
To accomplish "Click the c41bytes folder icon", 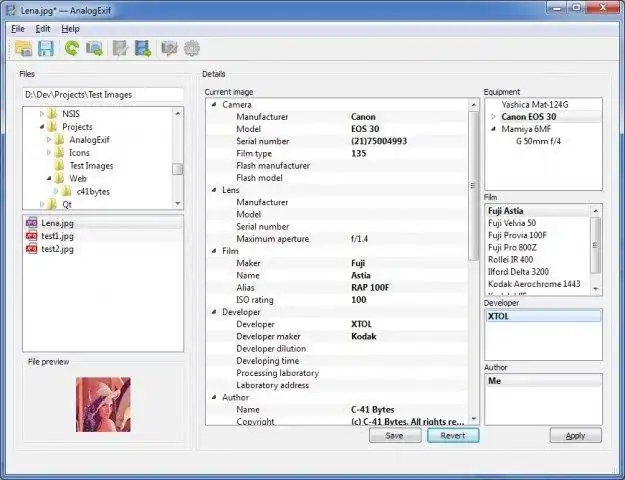I will tap(67, 191).
